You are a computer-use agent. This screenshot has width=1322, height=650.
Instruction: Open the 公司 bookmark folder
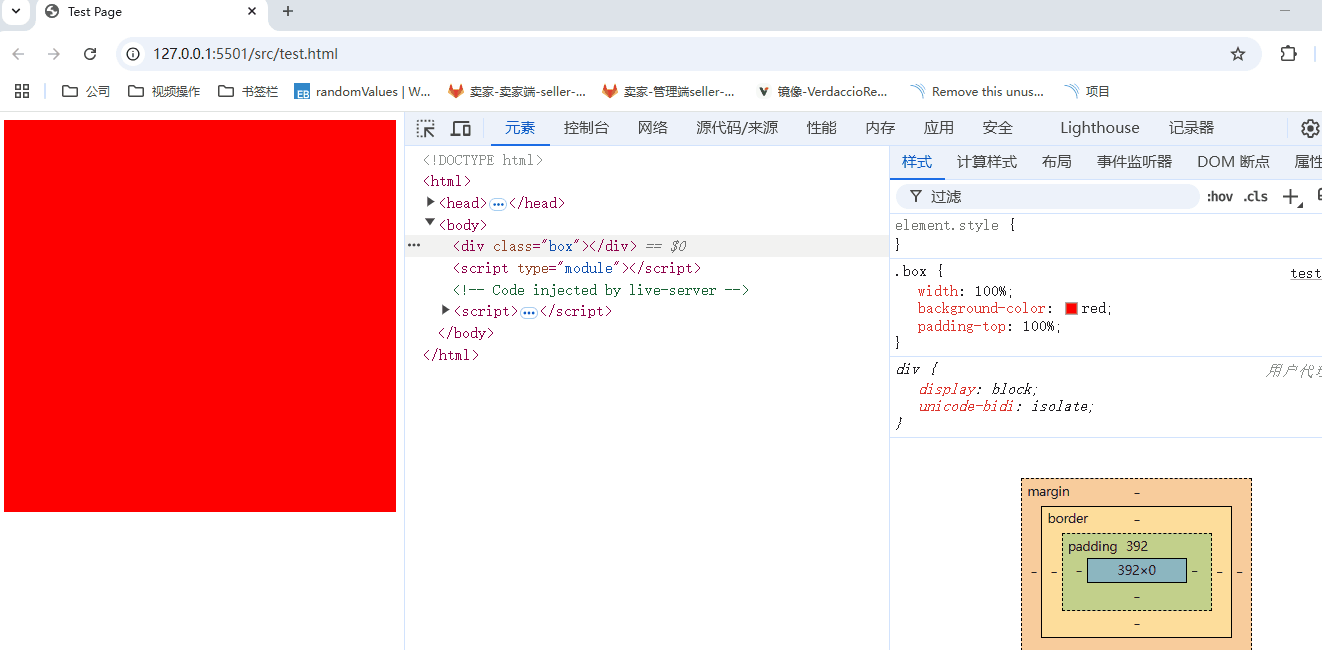pos(86,91)
